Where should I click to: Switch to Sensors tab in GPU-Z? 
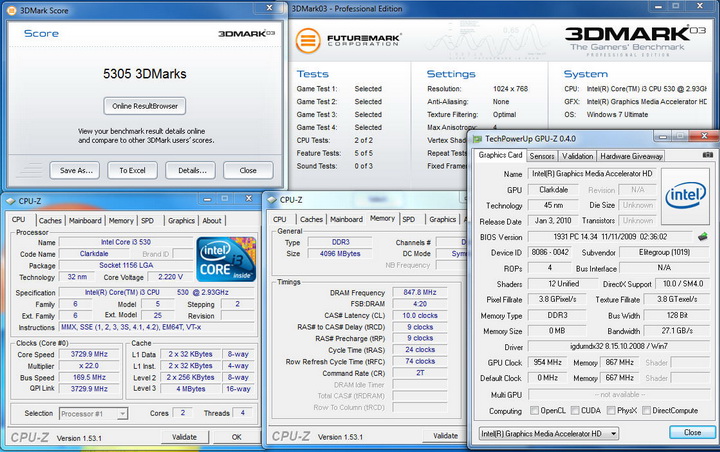542,156
